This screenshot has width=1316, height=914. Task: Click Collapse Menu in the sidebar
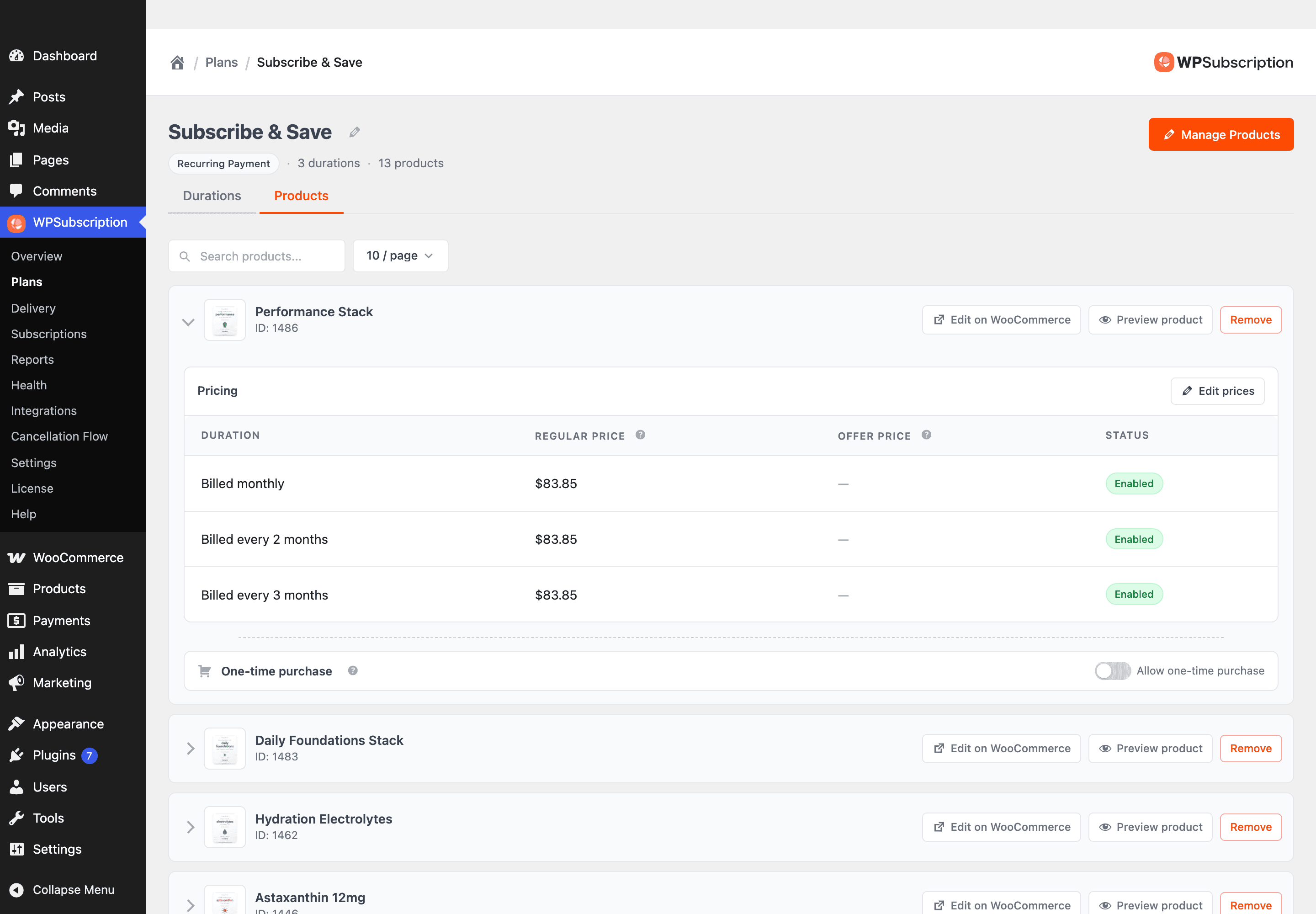[73, 889]
